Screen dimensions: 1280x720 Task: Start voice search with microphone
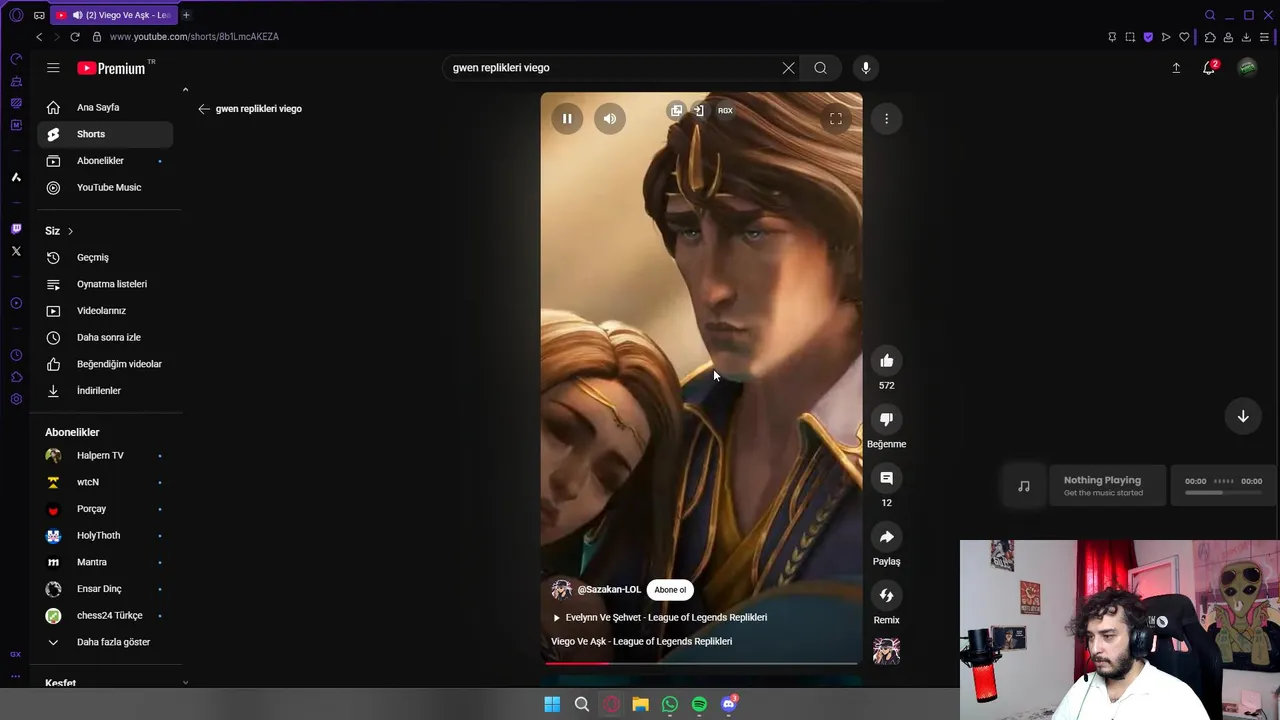(866, 68)
